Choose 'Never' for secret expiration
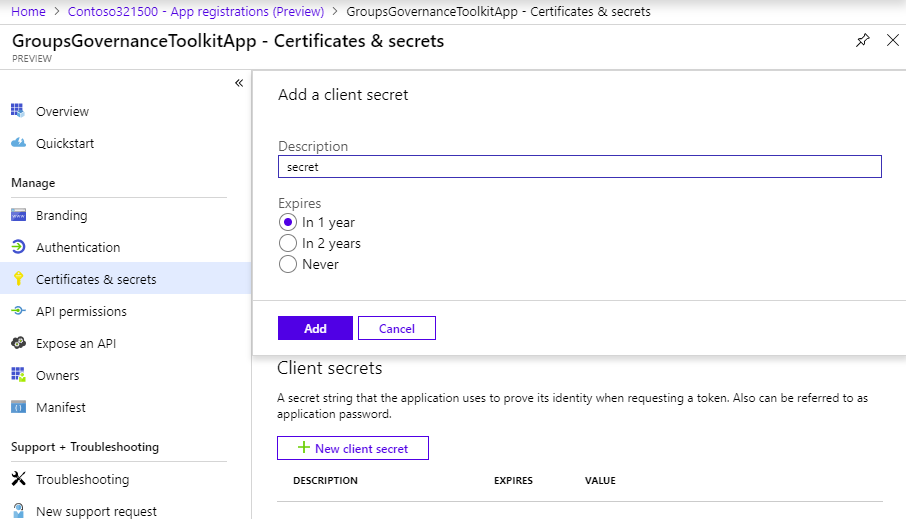The image size is (906, 519). (288, 264)
